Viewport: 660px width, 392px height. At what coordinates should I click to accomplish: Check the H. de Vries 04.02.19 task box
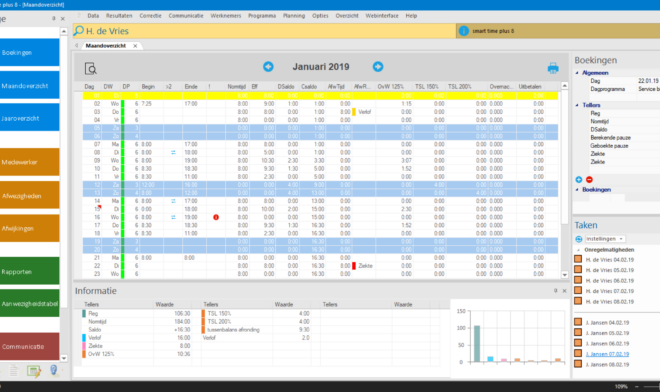pyautogui.click(x=578, y=259)
